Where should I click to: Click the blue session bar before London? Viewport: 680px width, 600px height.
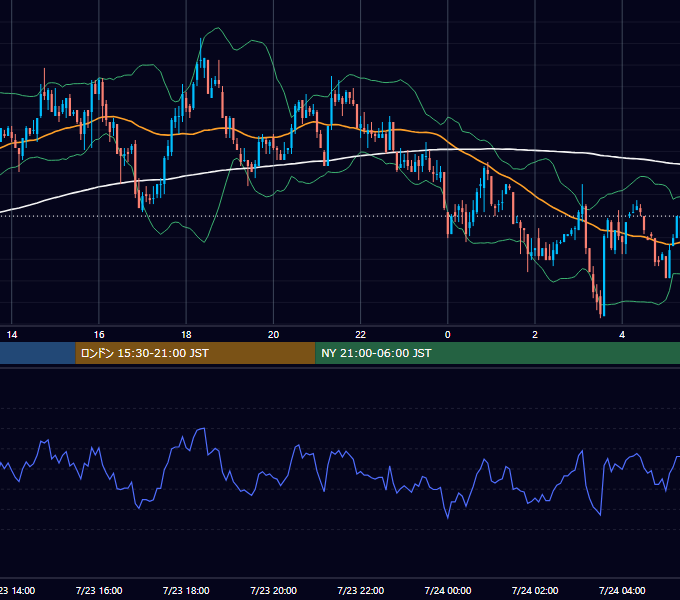[38, 353]
